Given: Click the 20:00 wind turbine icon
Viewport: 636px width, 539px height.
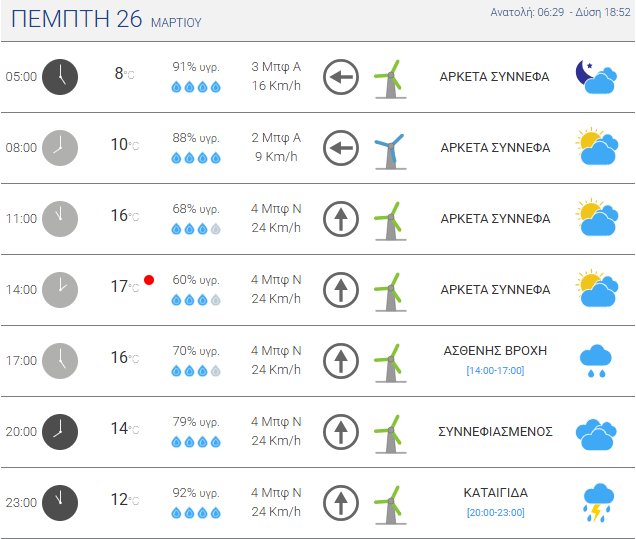Looking at the screenshot, I should tap(389, 433).
